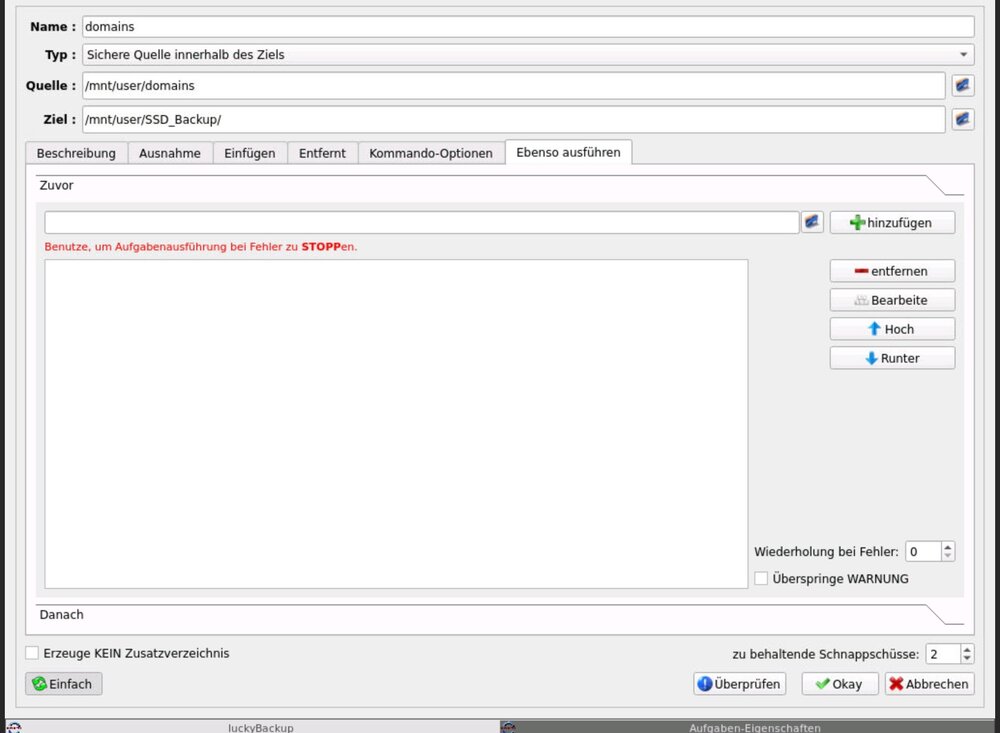
Task: Click the entfernen button
Action: pyautogui.click(x=892, y=271)
